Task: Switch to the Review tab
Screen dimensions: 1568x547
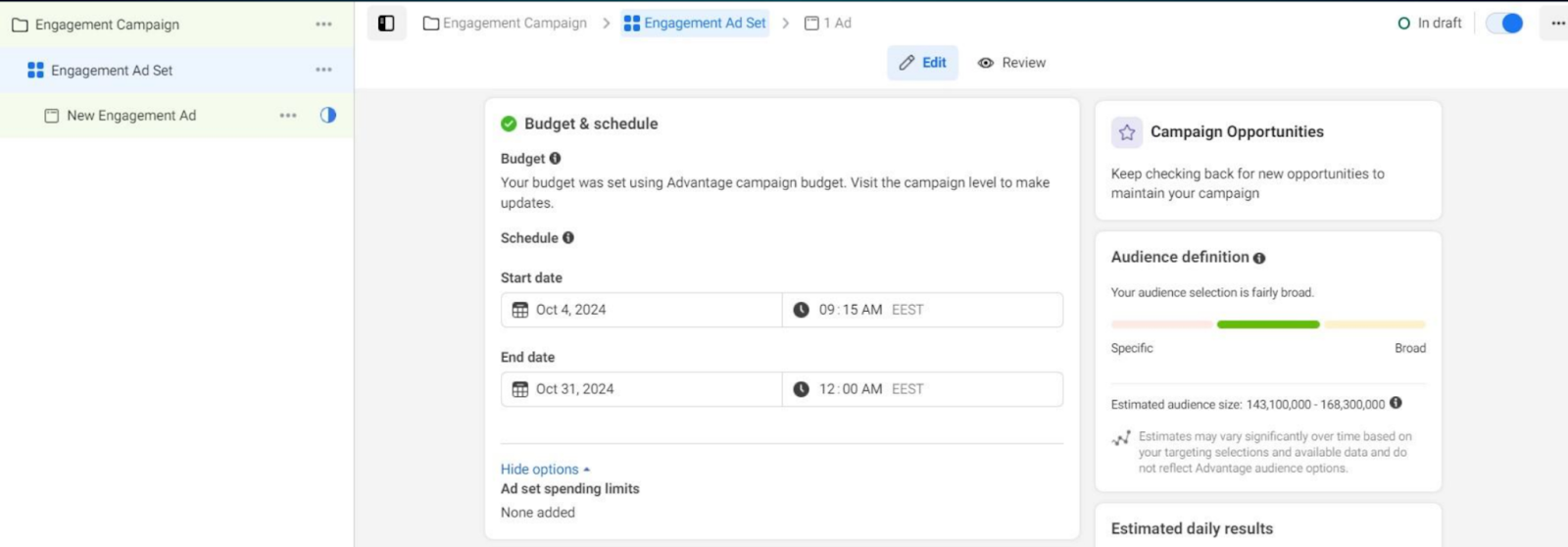Action: pos(1012,63)
